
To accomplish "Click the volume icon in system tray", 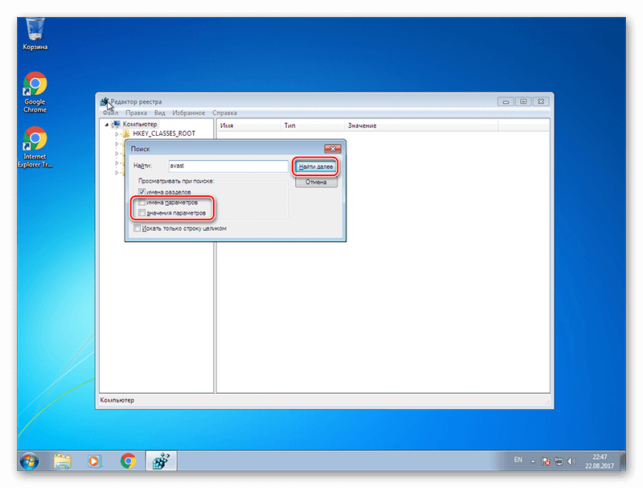I will click(x=572, y=462).
